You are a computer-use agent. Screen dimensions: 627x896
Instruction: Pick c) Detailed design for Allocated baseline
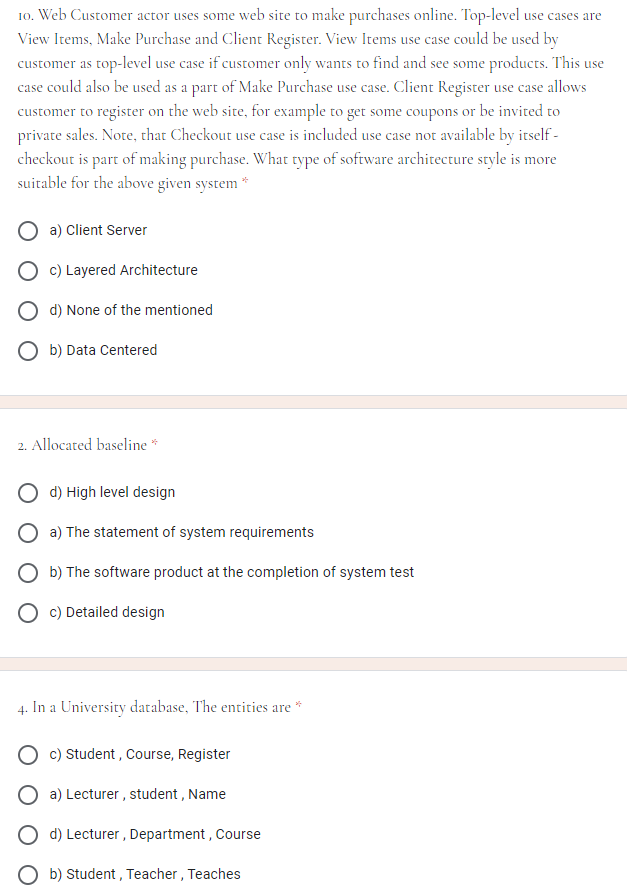click(28, 612)
